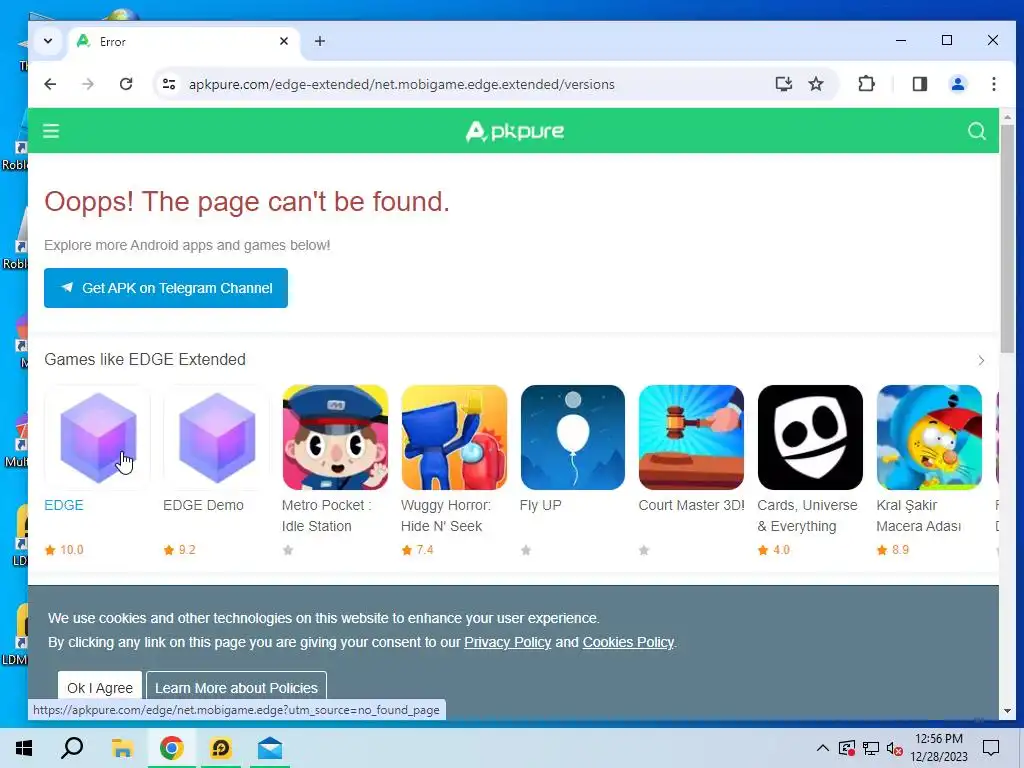
Task: Click the EDGE Demo title text
Action: coord(203,505)
